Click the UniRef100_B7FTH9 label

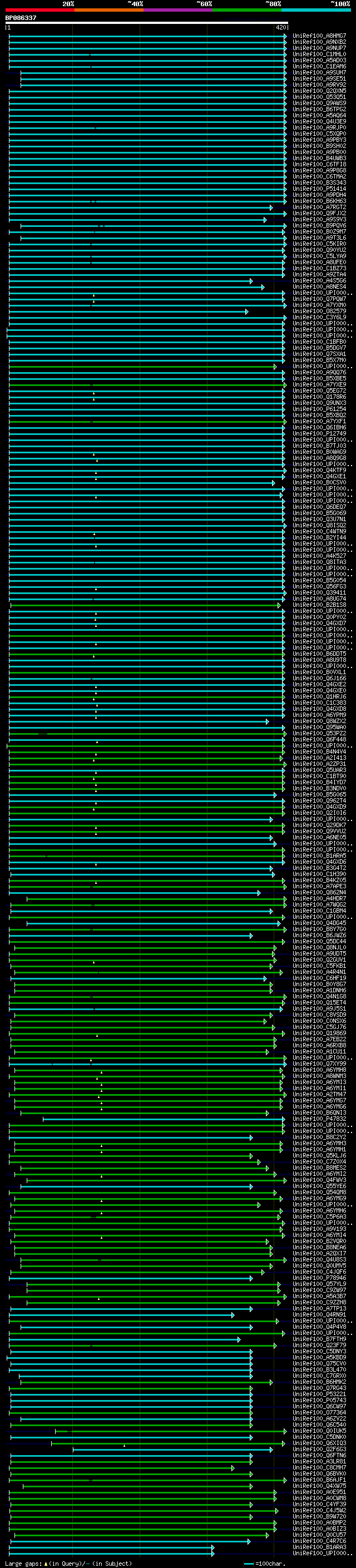(x=319, y=1338)
